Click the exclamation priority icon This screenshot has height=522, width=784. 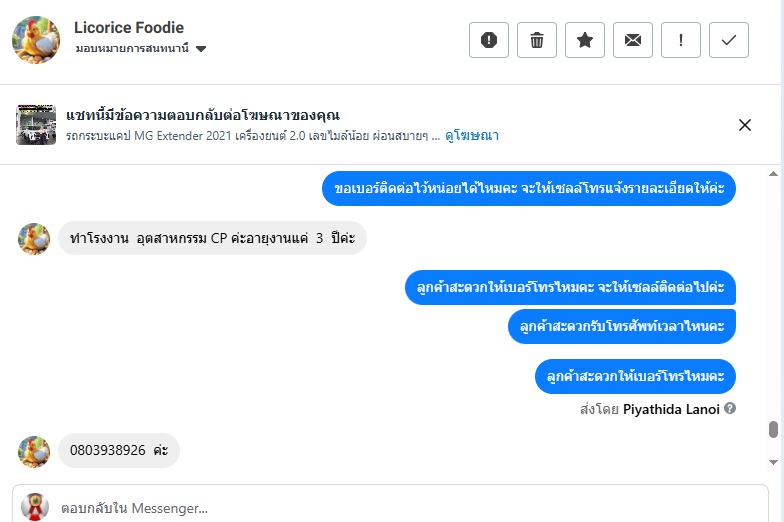coord(681,40)
